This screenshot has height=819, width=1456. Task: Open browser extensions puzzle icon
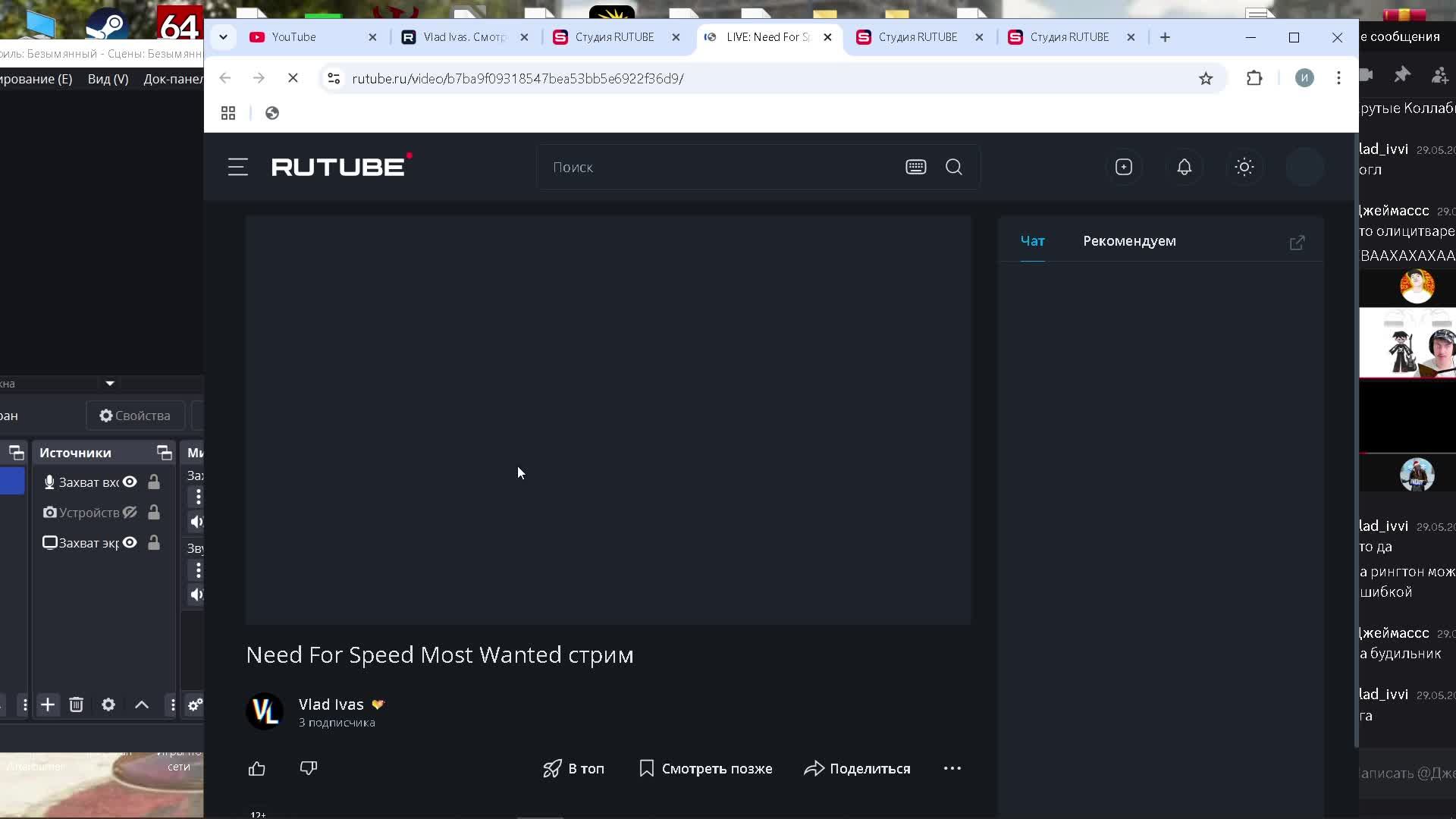click(1254, 78)
